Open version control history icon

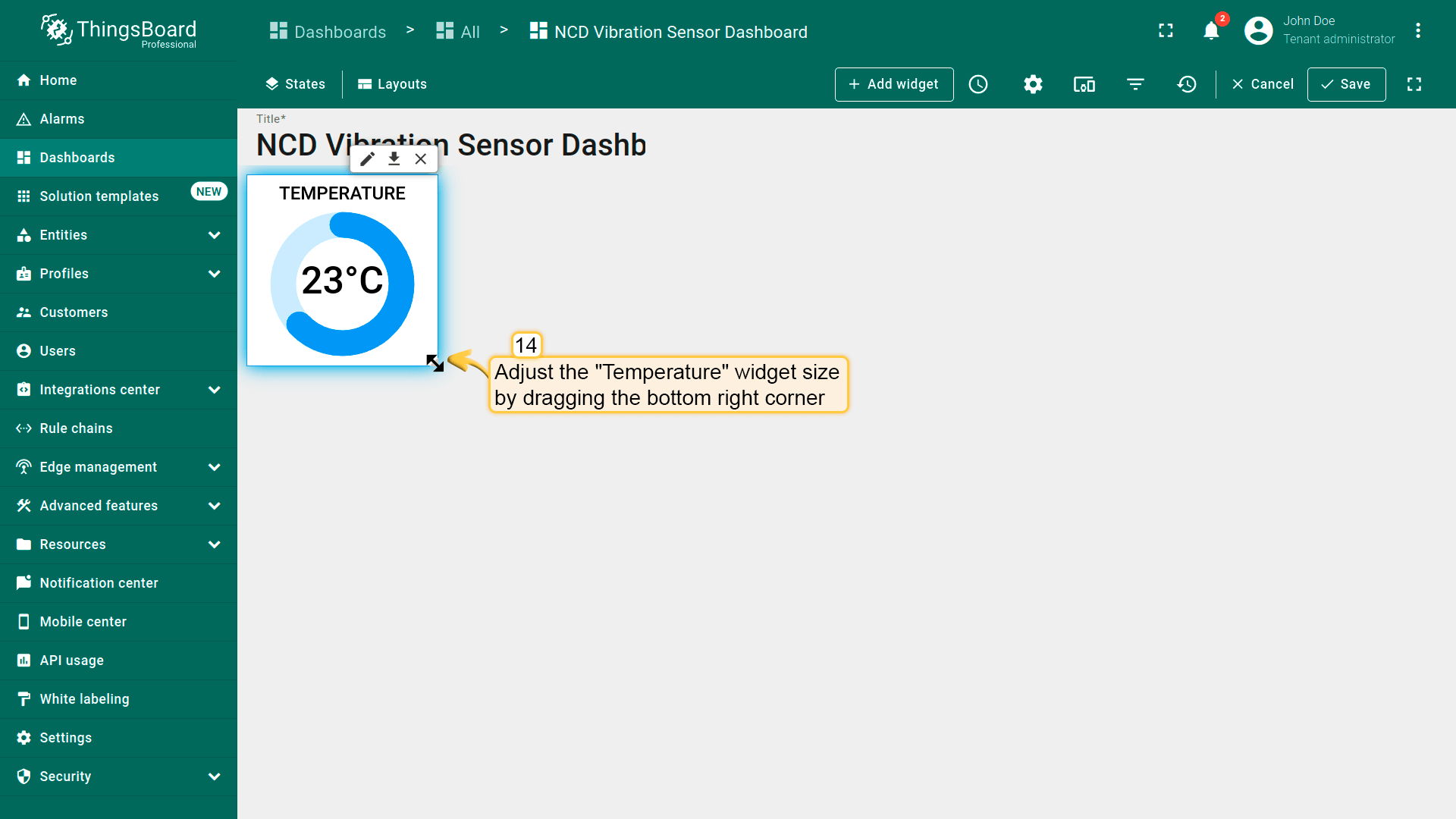click(1187, 84)
